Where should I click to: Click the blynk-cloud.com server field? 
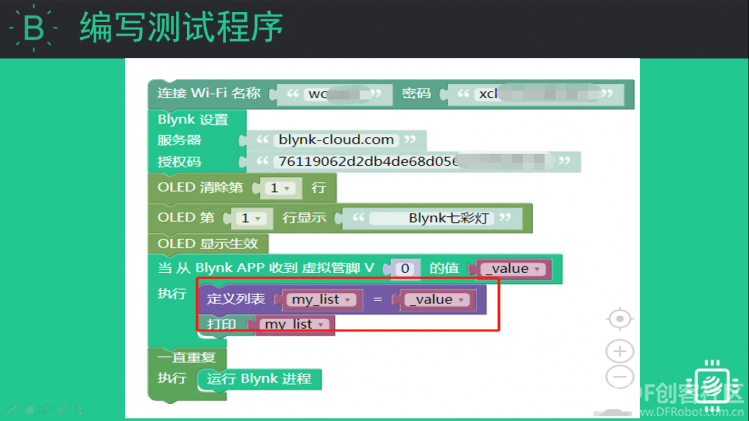[336, 140]
